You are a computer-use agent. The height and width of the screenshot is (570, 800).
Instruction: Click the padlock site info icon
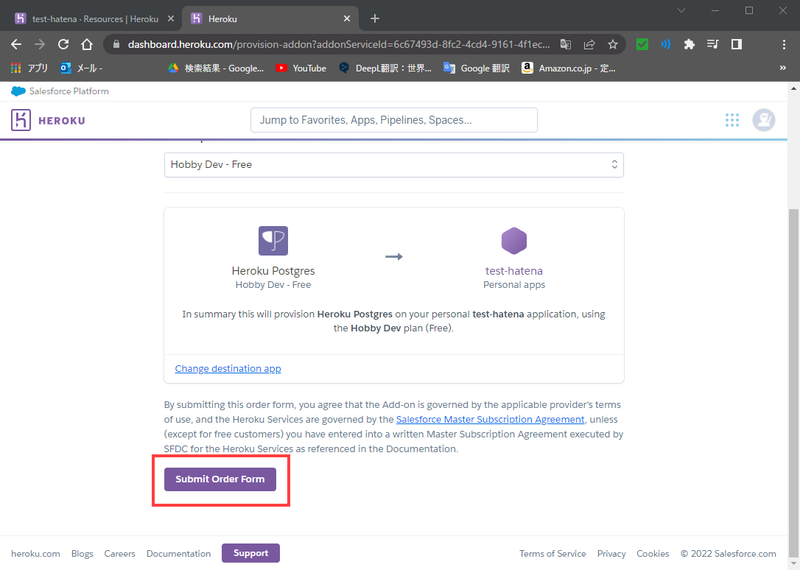116,44
